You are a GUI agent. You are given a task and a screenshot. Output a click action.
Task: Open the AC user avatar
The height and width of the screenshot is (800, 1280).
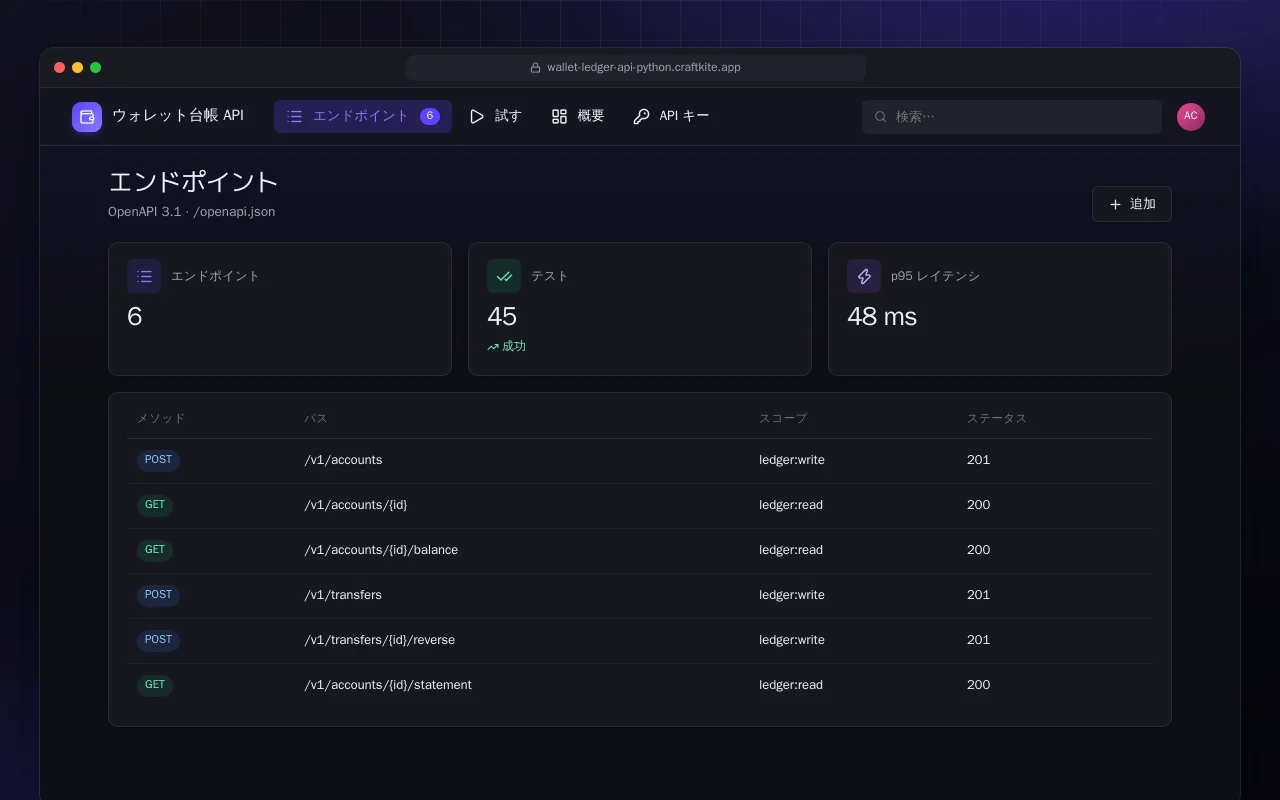1191,117
